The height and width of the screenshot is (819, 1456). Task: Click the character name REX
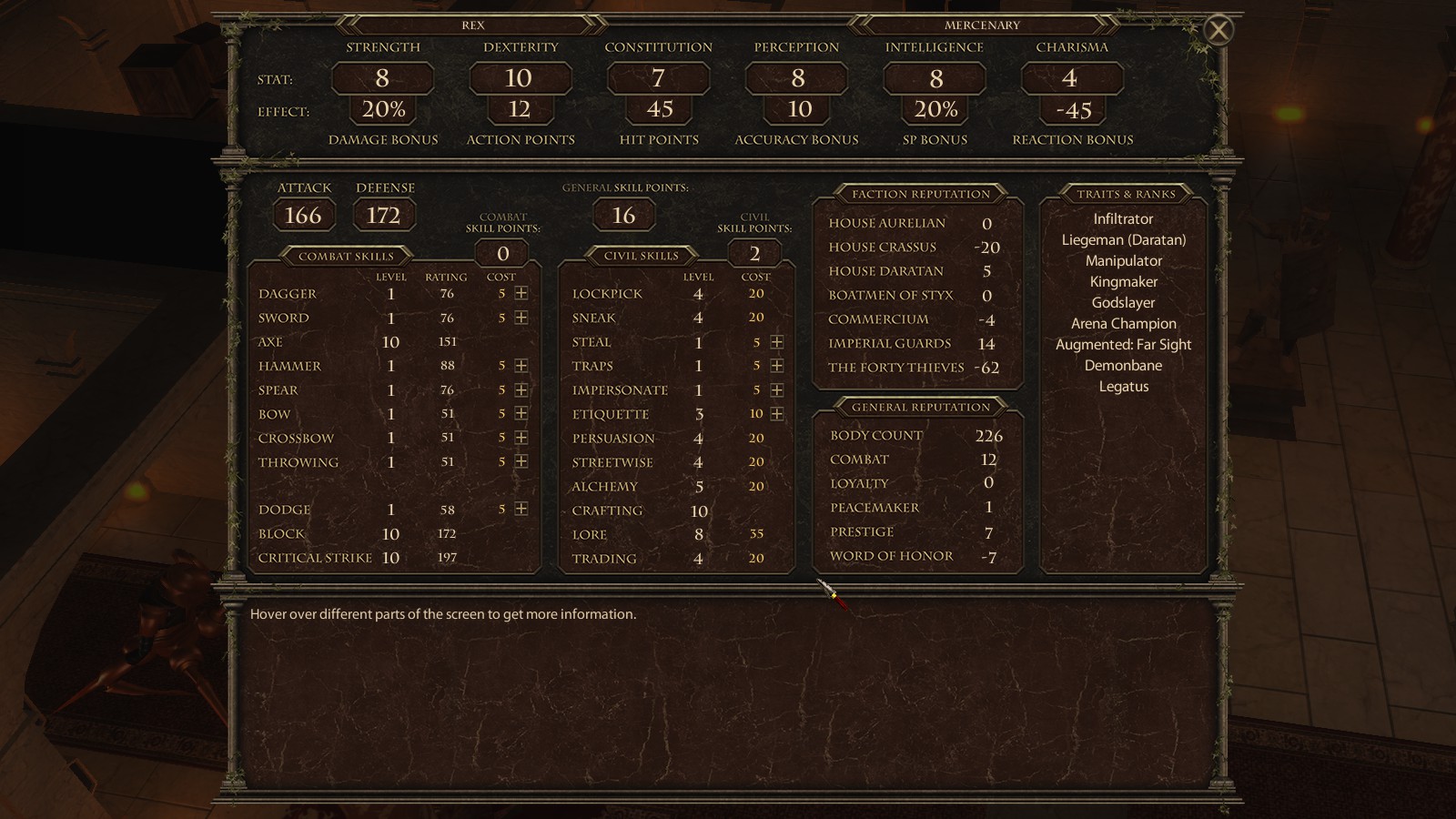(x=473, y=25)
